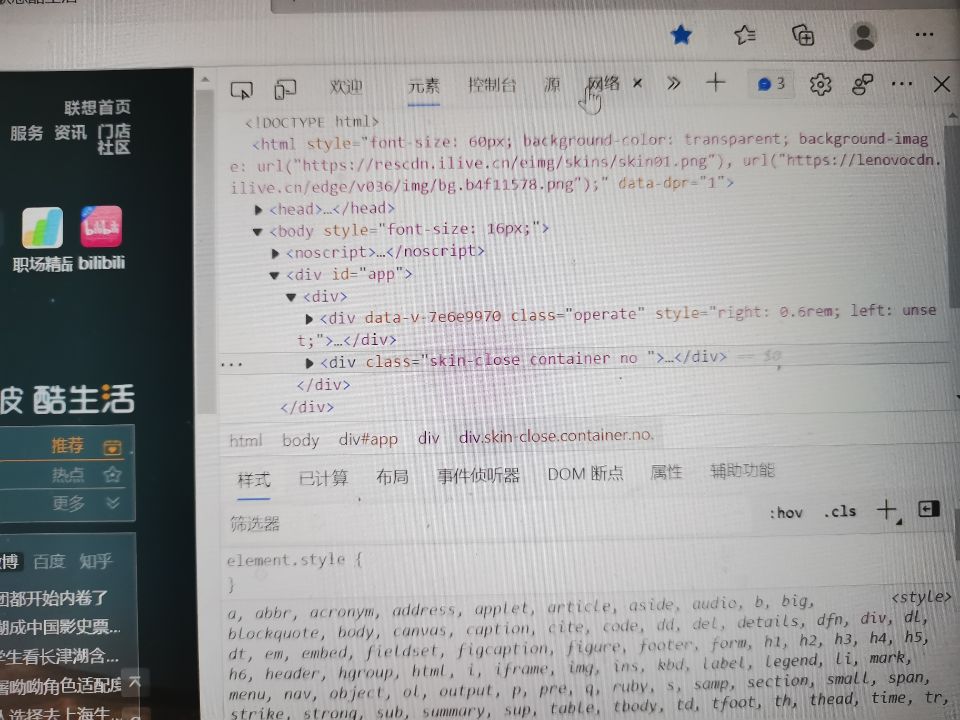Expand the head element node
The width and height of the screenshot is (960, 720).
tap(258, 210)
